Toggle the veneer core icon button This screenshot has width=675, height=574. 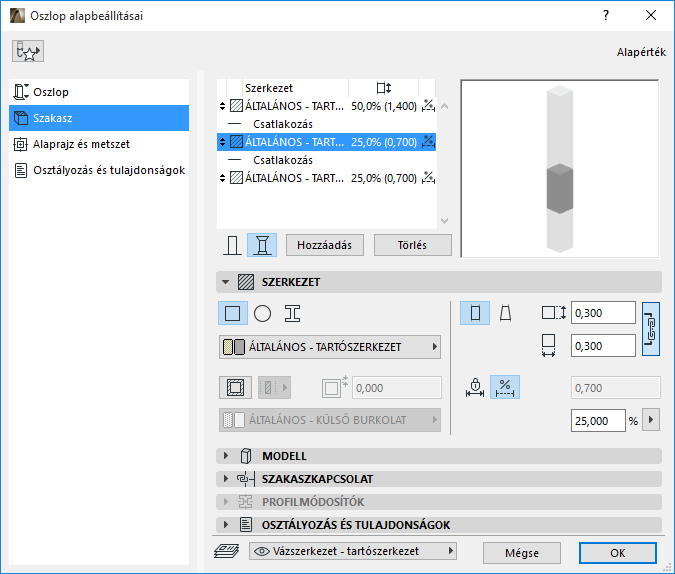[235, 388]
